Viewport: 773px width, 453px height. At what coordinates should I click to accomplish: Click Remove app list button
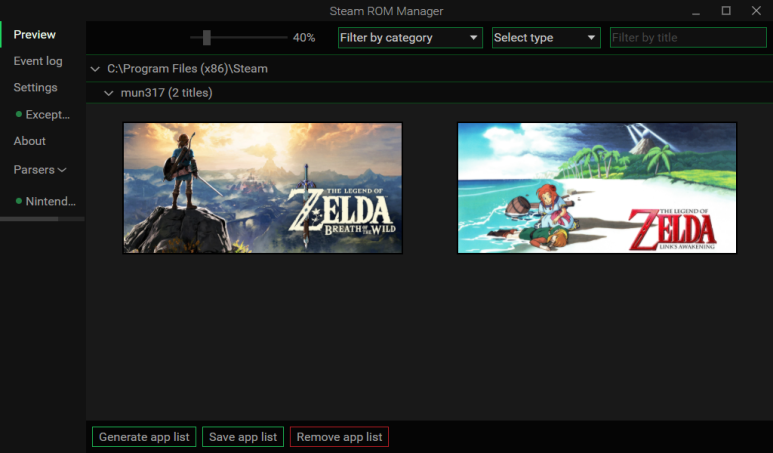click(339, 437)
